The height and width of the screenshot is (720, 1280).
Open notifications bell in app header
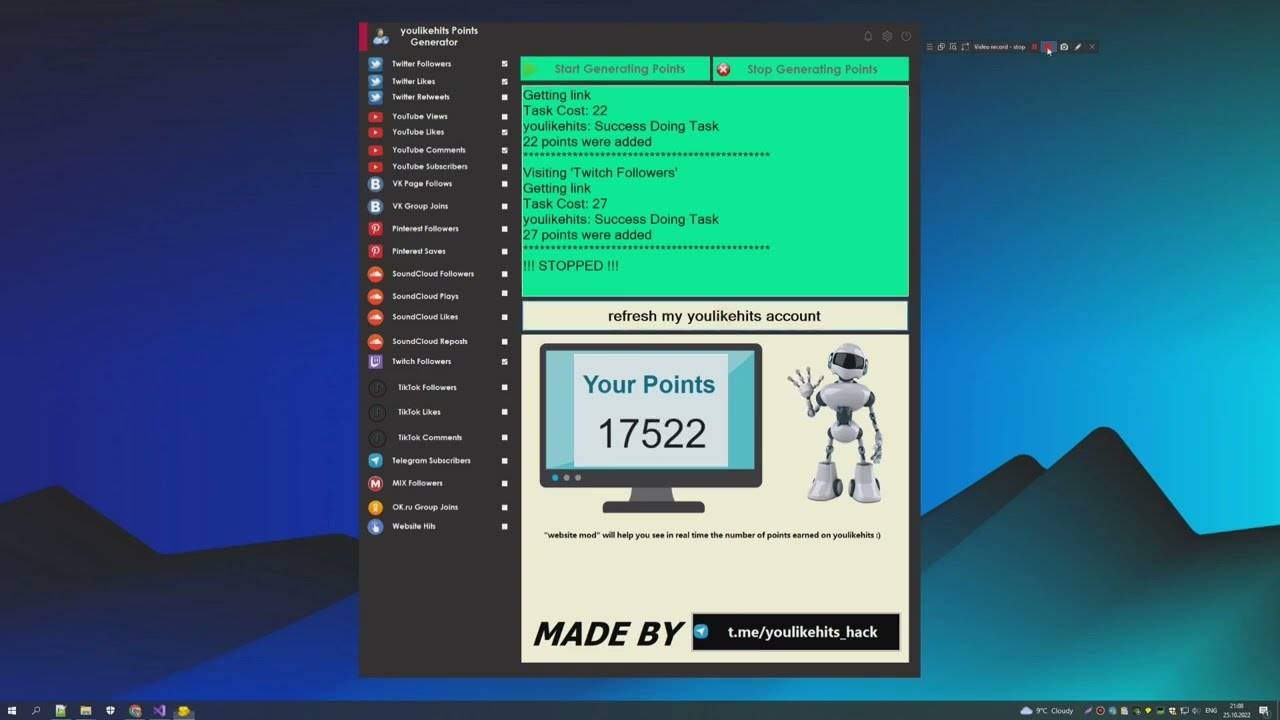[868, 36]
